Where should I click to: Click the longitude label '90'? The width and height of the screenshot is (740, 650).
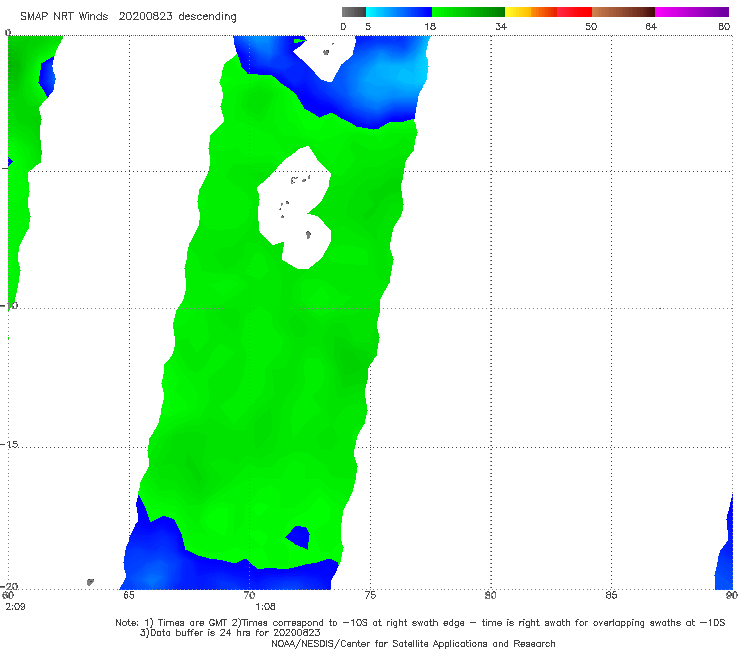coord(732,595)
